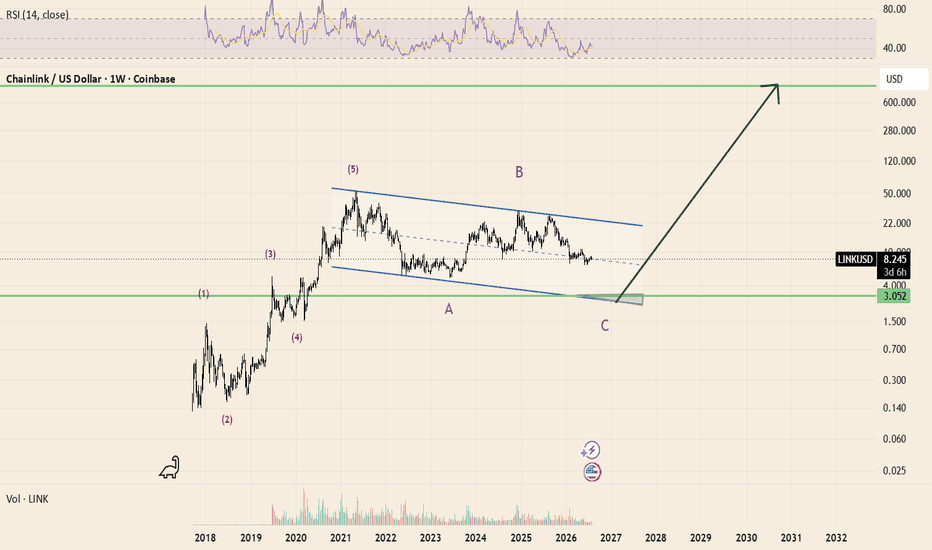This screenshot has width=932, height=550.
Task: Click the US flag economic event icon
Action: (592, 472)
